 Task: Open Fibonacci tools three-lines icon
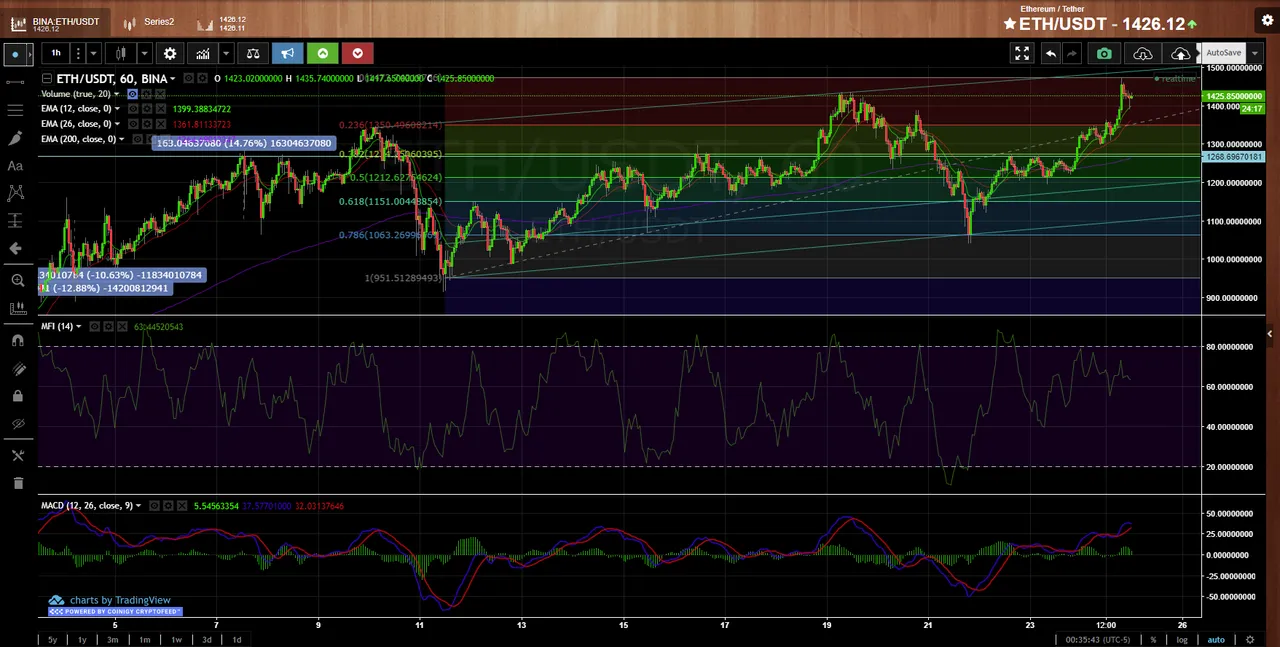tap(15, 110)
